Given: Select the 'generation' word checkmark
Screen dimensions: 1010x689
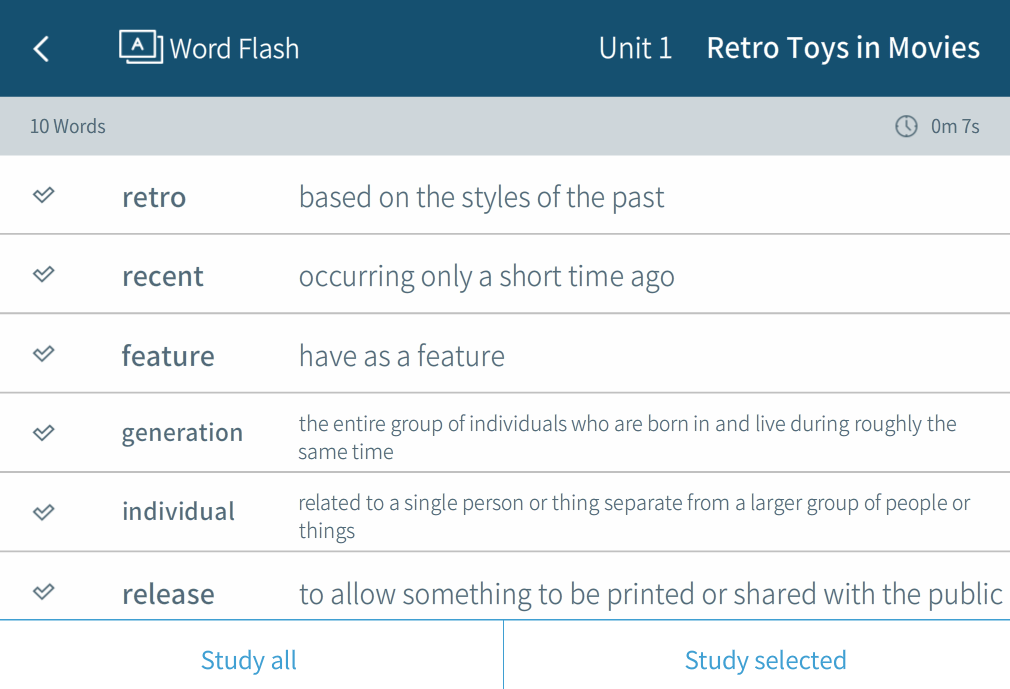Looking at the screenshot, I should [x=44, y=433].
